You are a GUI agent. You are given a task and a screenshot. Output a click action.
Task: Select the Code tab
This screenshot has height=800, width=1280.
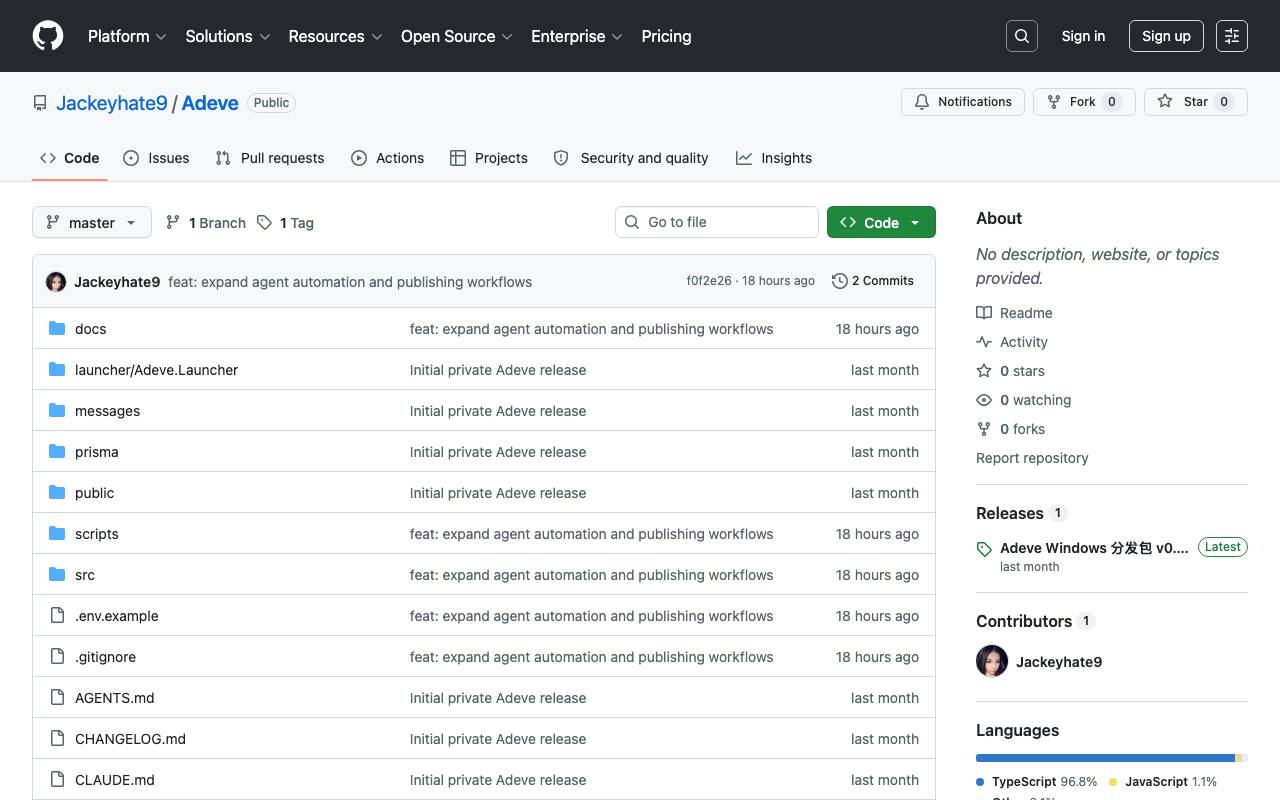click(70, 158)
